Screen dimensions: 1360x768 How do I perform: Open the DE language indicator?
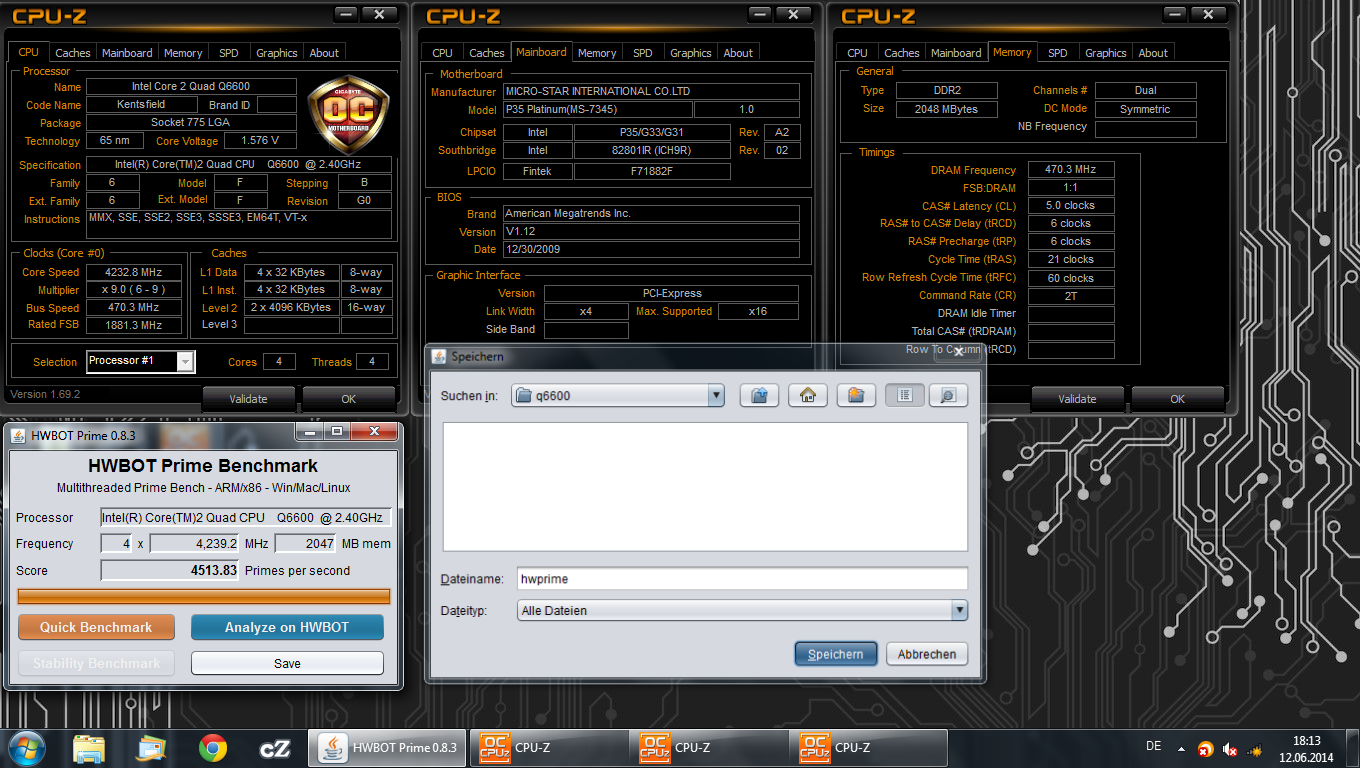tap(1153, 746)
